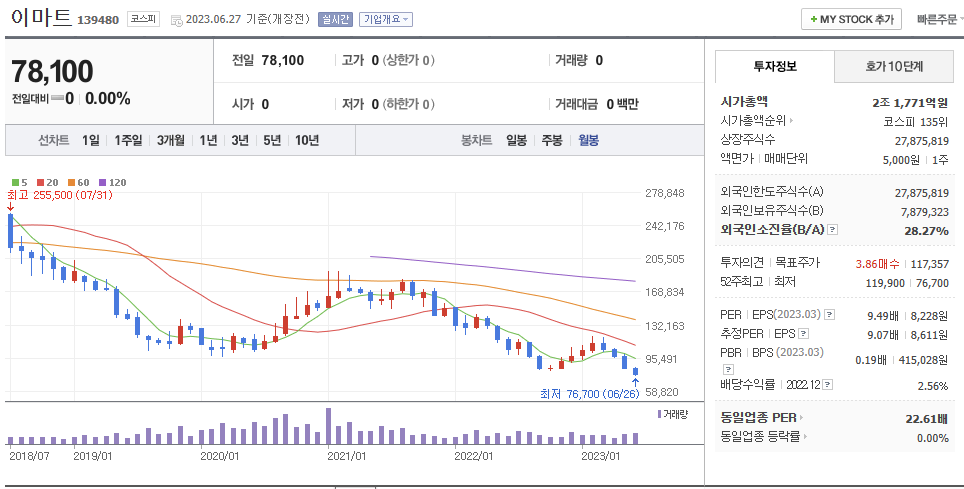The width and height of the screenshot is (964, 489).
Task: Select the 1주일 line chart period
Action: pos(128,140)
